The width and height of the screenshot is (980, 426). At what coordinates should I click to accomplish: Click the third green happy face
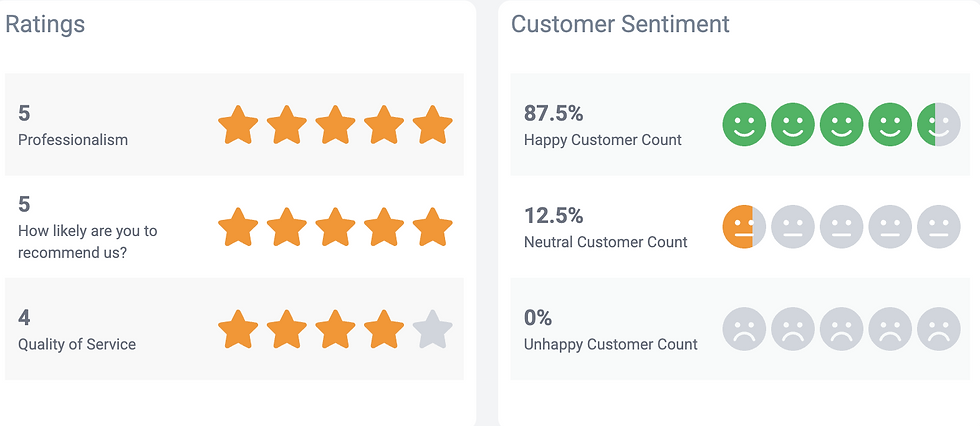click(x=841, y=125)
